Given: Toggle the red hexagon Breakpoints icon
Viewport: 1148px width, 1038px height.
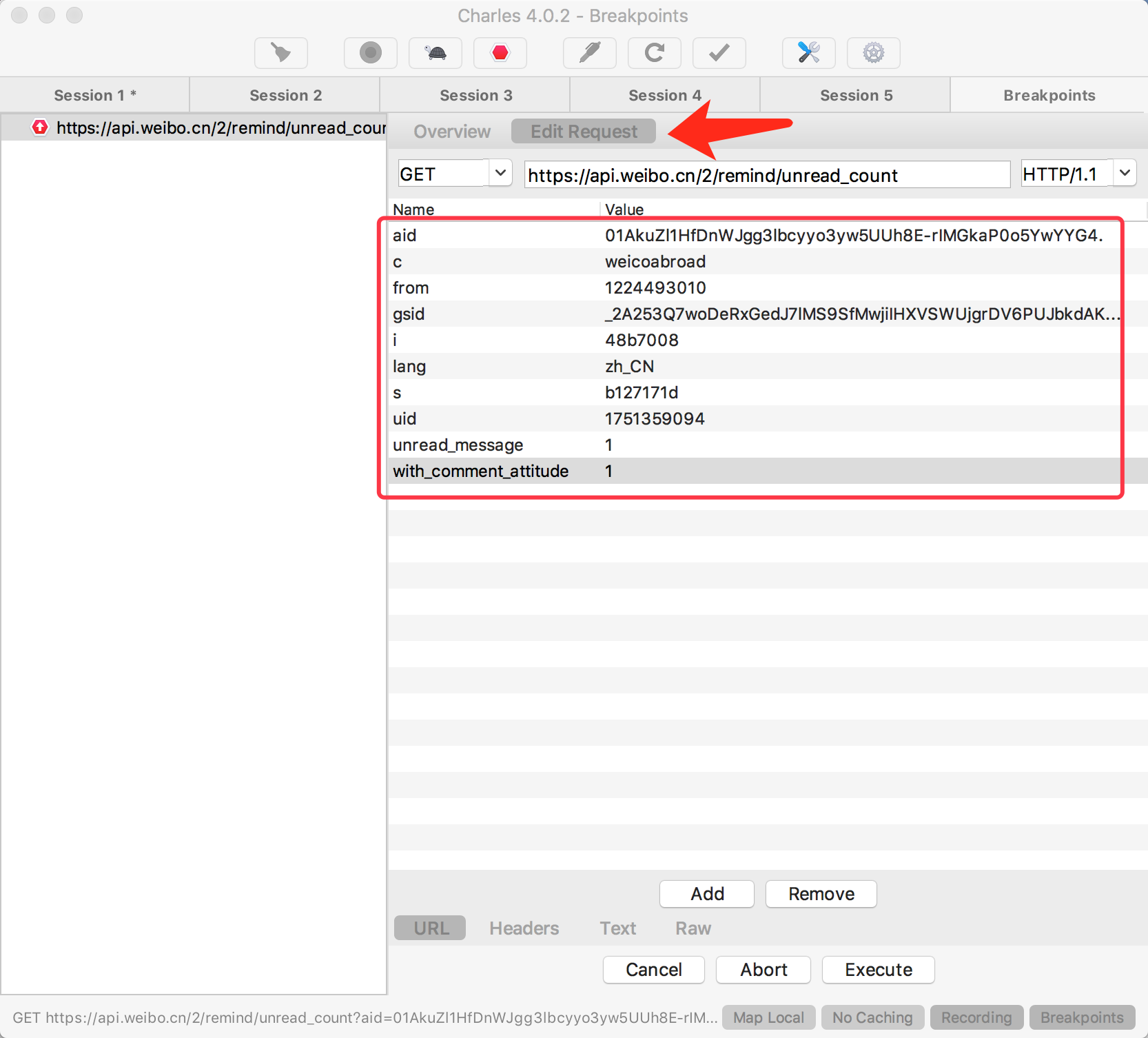Looking at the screenshot, I should pos(500,53).
